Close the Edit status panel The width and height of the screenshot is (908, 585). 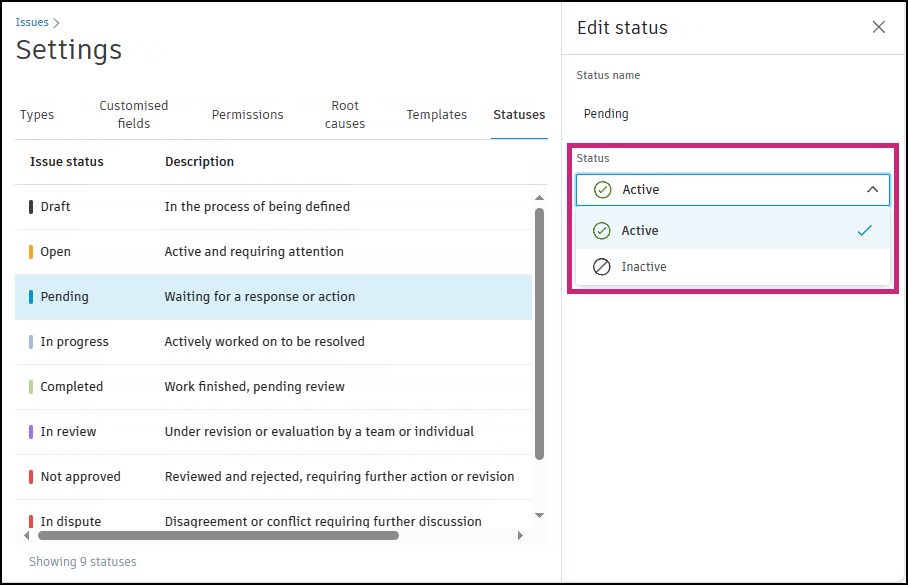click(879, 27)
